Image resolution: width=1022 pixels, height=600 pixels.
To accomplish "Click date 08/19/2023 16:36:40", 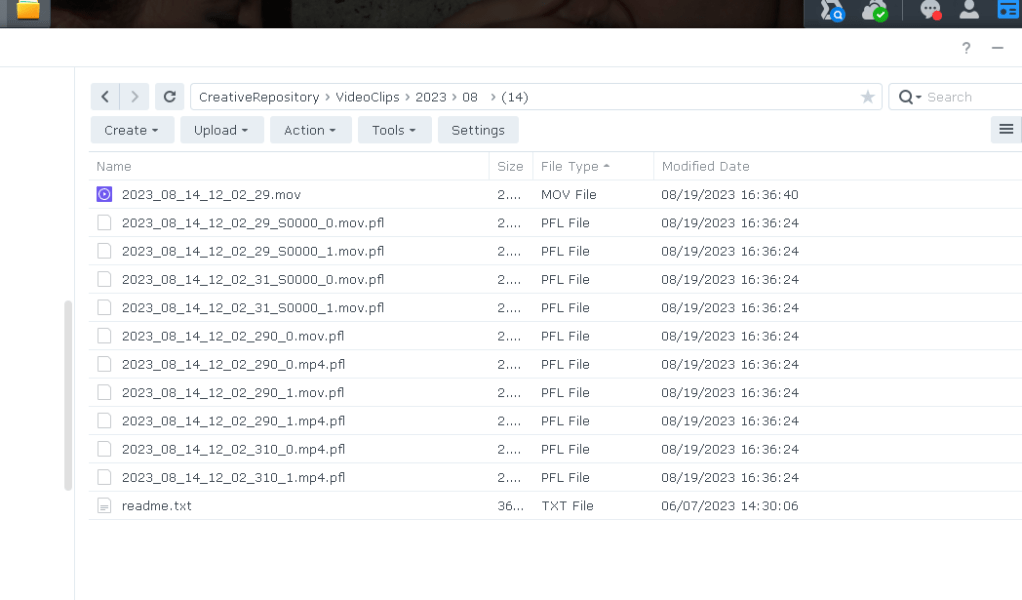I will (729, 194).
